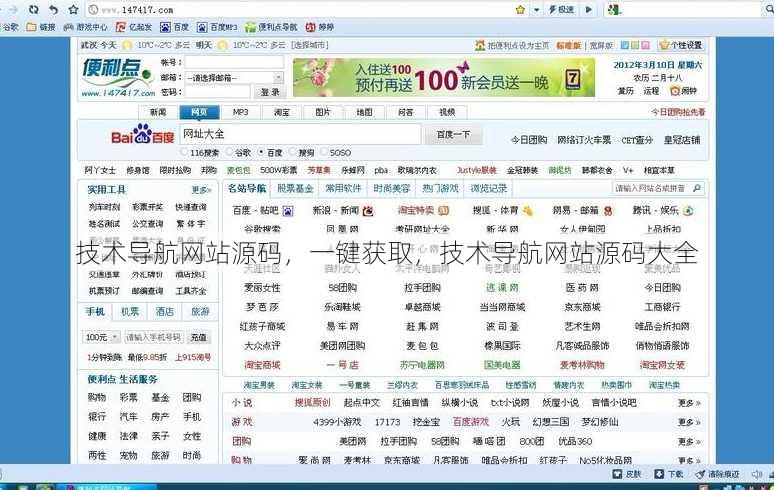Select the SOSO radio button

(324, 152)
